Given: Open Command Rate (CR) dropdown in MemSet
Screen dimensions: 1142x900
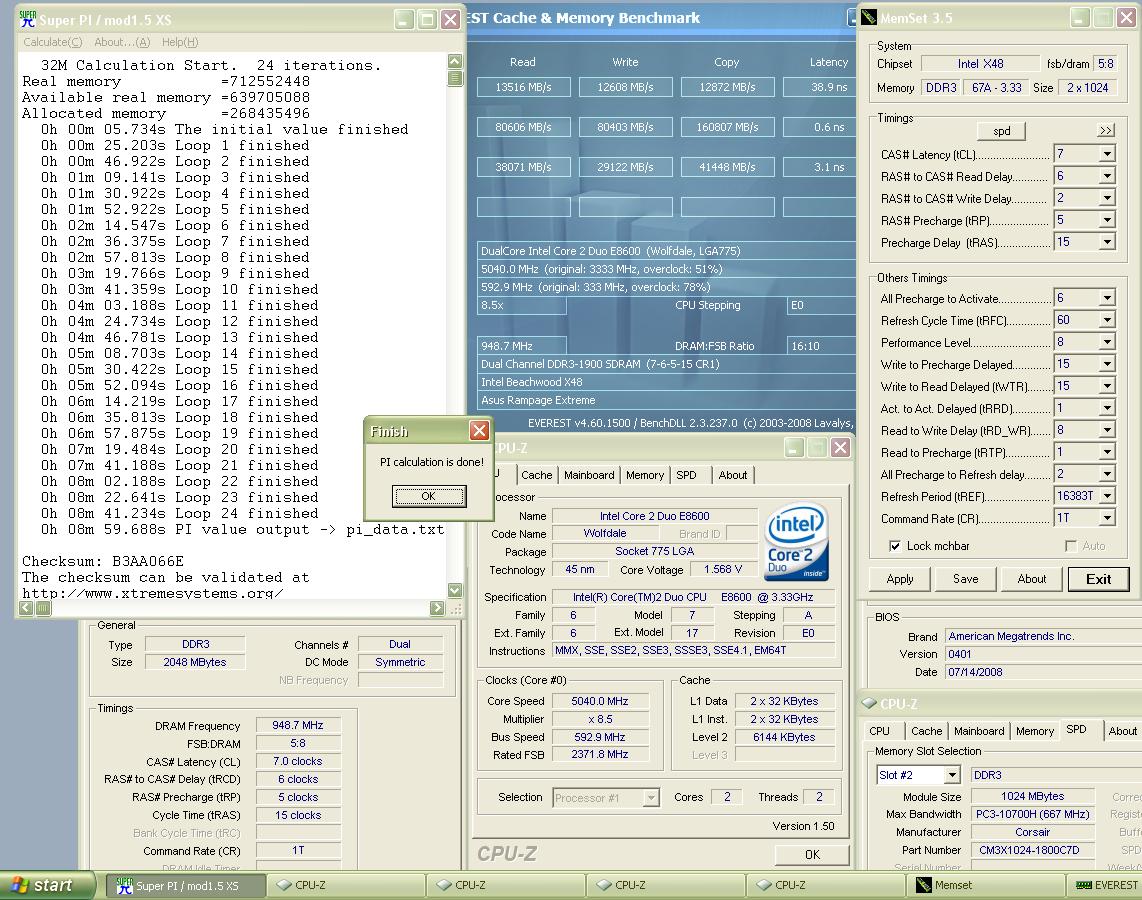Looking at the screenshot, I should point(1107,518).
